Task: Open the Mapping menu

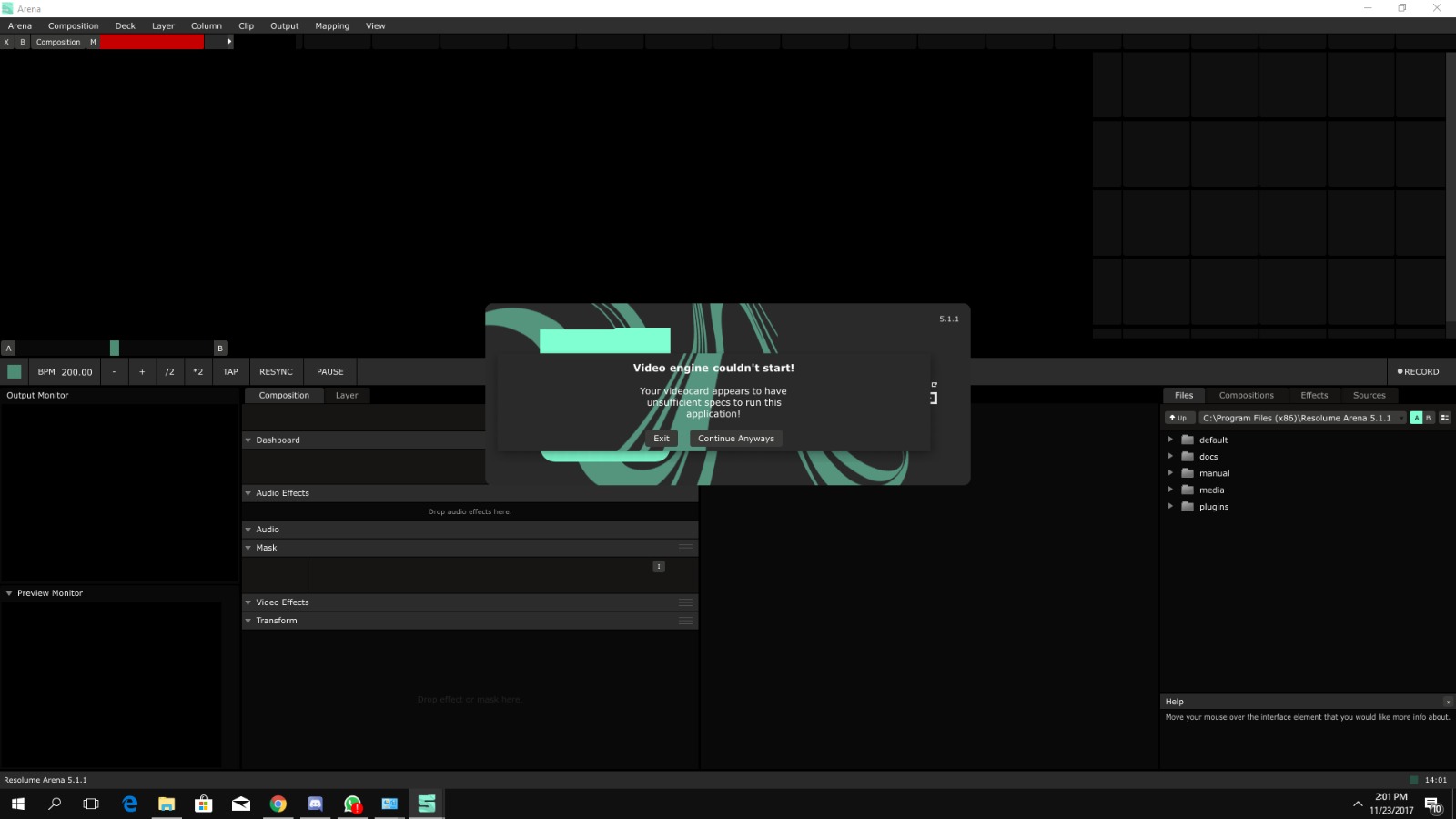Action: coord(332,26)
